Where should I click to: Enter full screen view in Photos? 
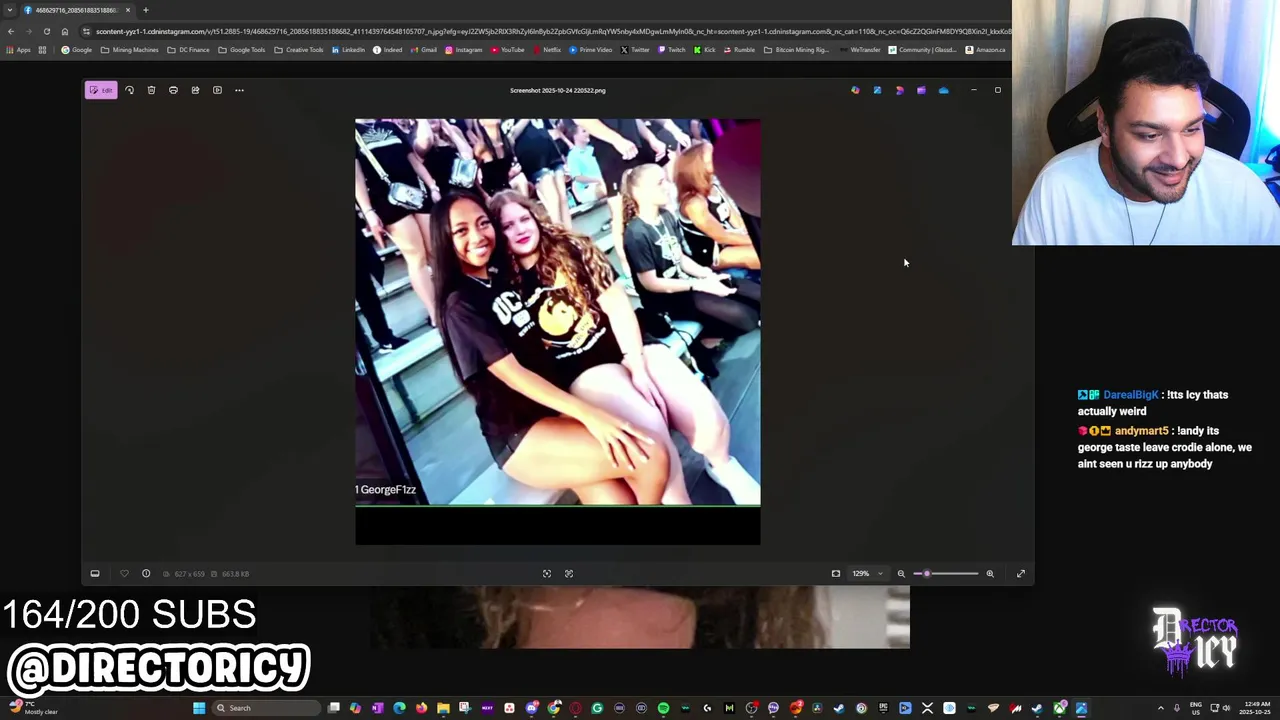click(1021, 574)
